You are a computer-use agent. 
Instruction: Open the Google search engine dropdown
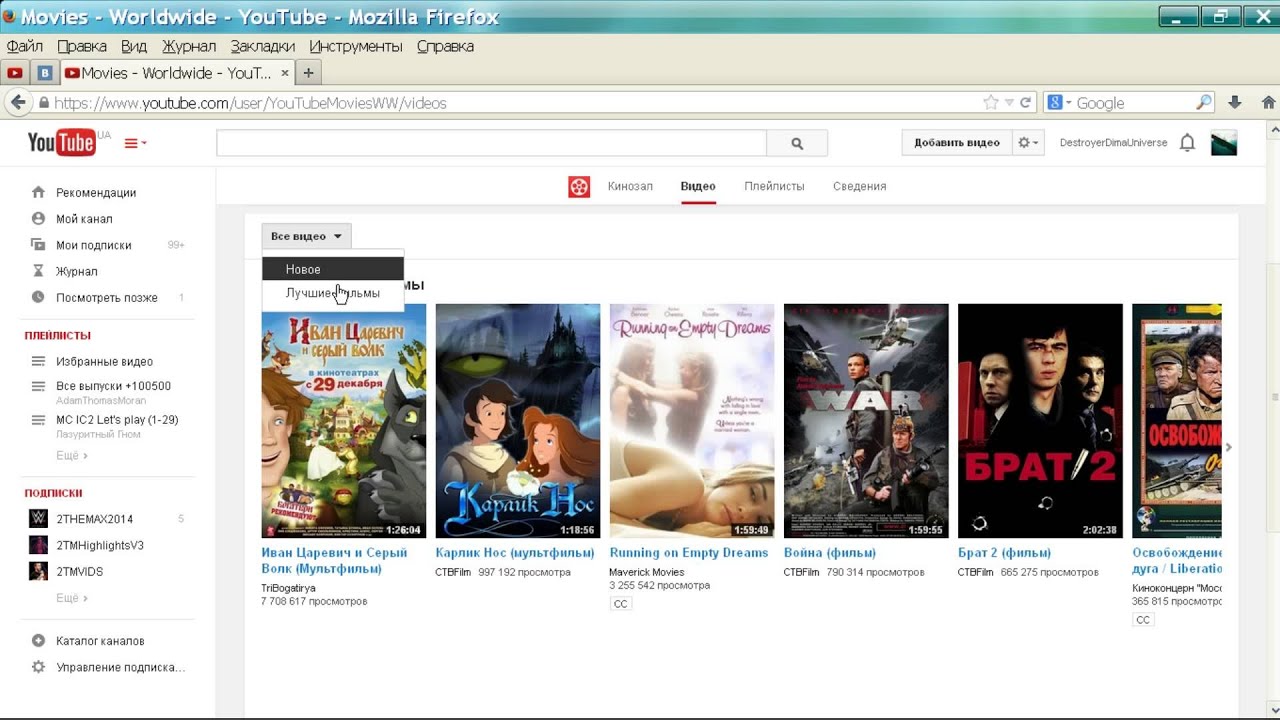1059,102
